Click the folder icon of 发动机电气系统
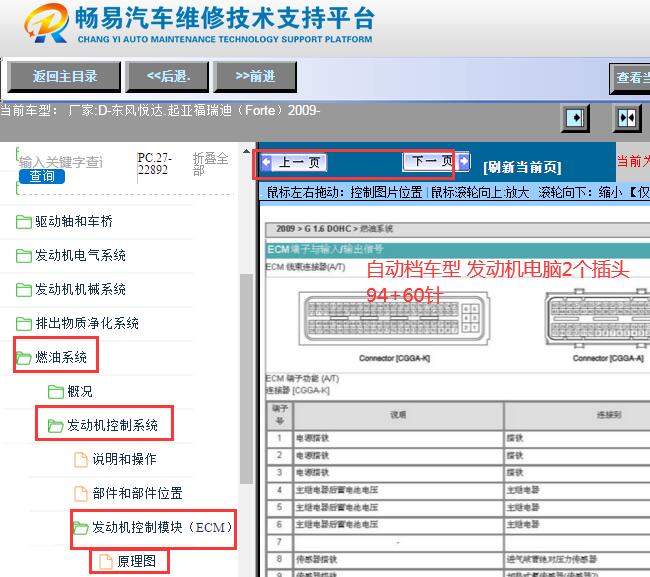Screen dimensions: 650x577 pos(24,256)
